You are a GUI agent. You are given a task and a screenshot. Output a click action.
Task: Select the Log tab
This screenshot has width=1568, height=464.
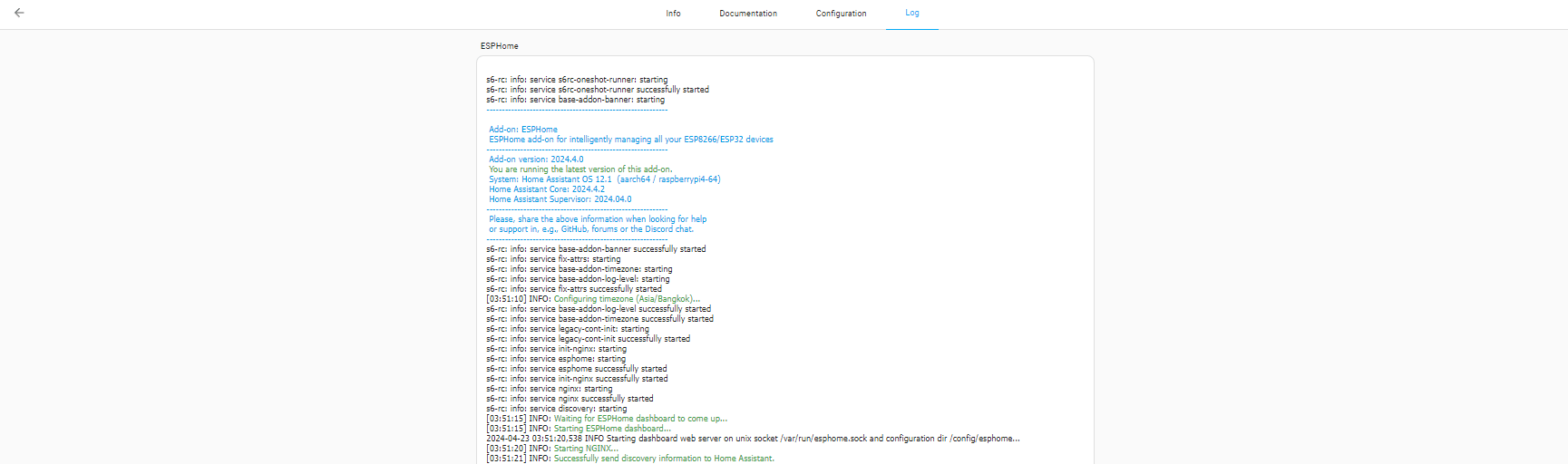pyautogui.click(x=912, y=14)
